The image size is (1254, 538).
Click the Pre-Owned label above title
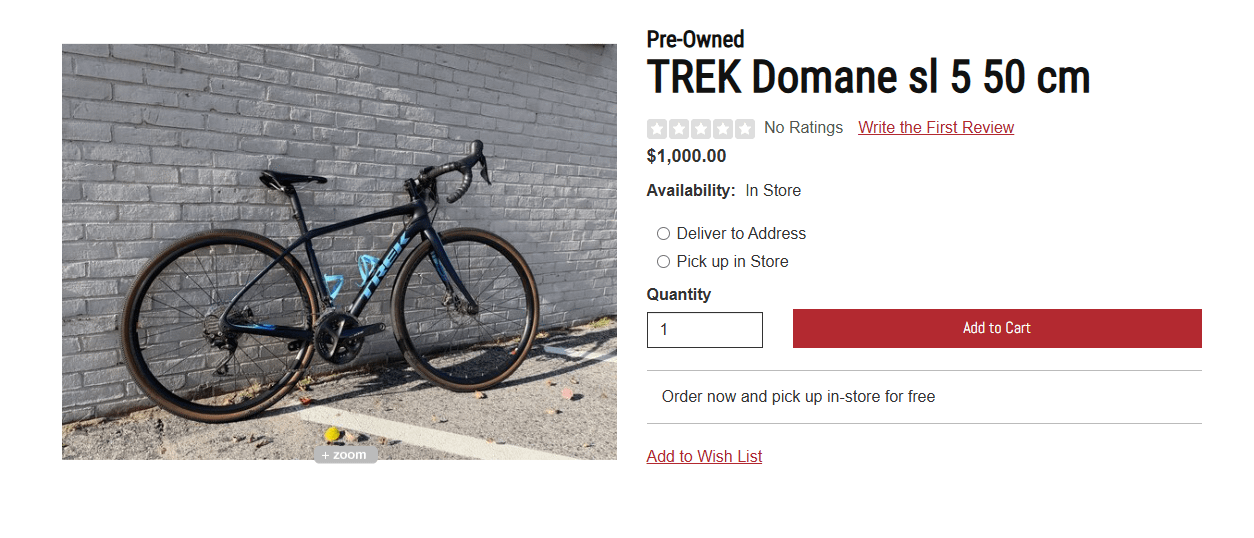tap(695, 39)
